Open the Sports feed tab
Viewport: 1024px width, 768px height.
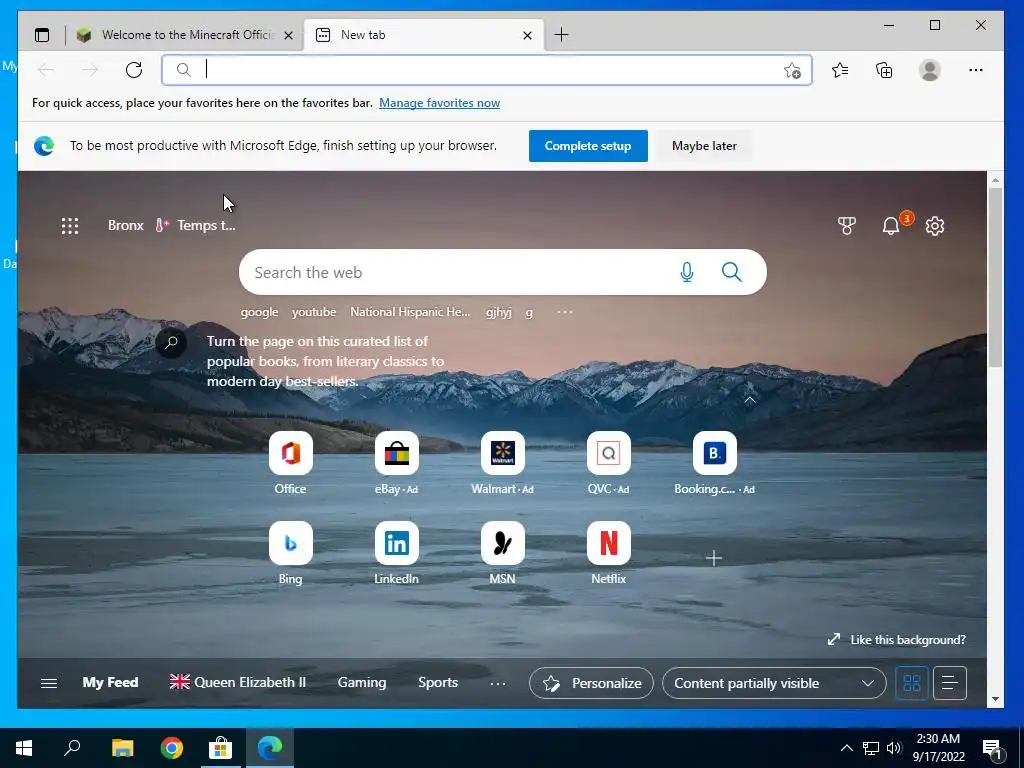(438, 682)
